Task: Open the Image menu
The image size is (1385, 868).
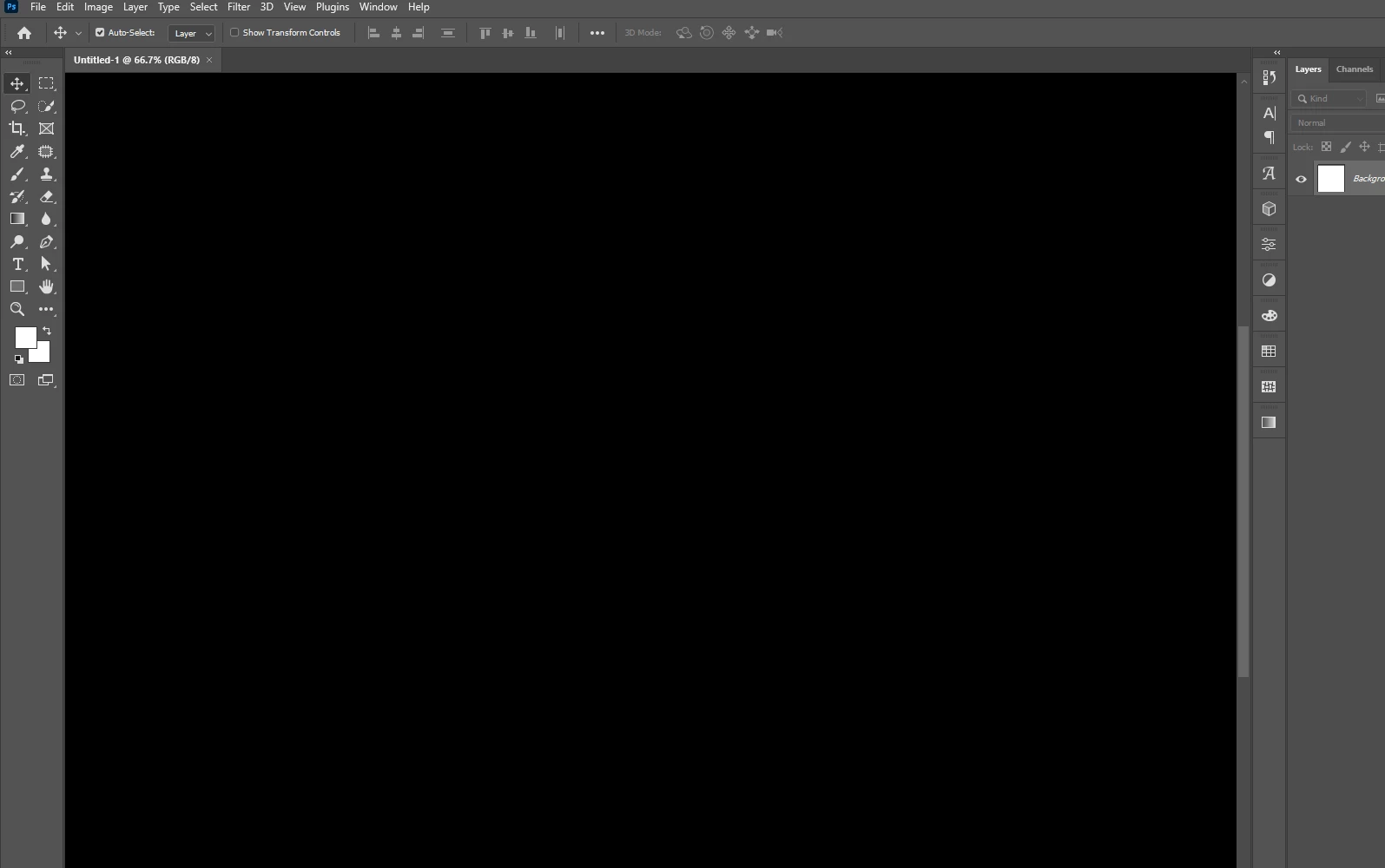Action: (98, 7)
